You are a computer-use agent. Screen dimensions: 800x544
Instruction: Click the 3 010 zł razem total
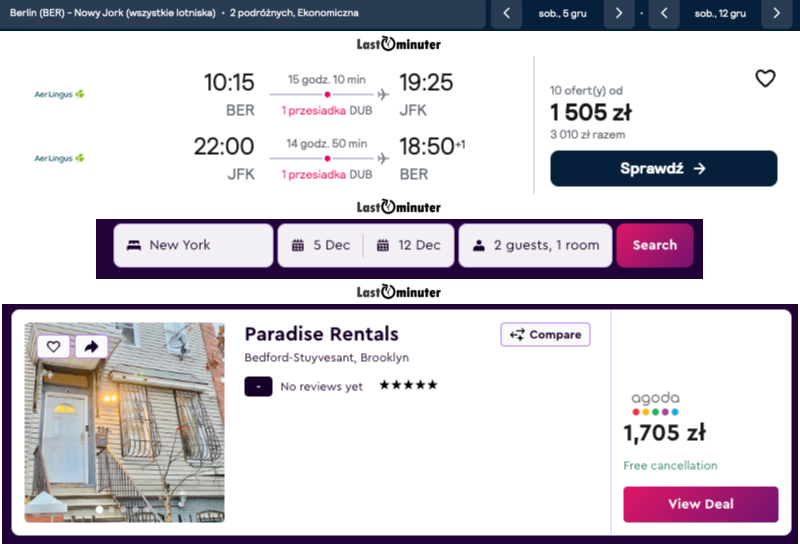click(x=587, y=135)
